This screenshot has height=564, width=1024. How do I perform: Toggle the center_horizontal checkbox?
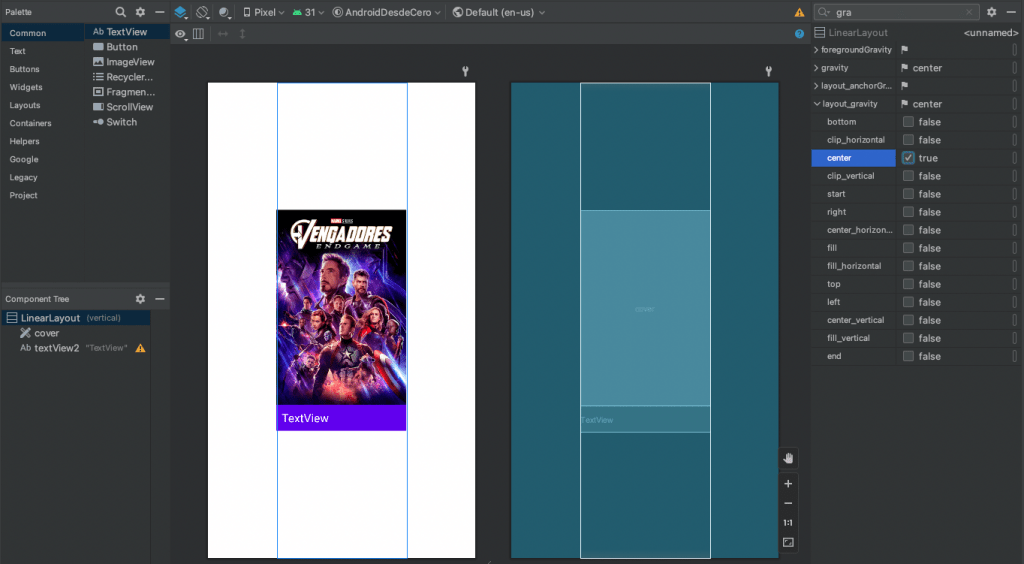[908, 230]
